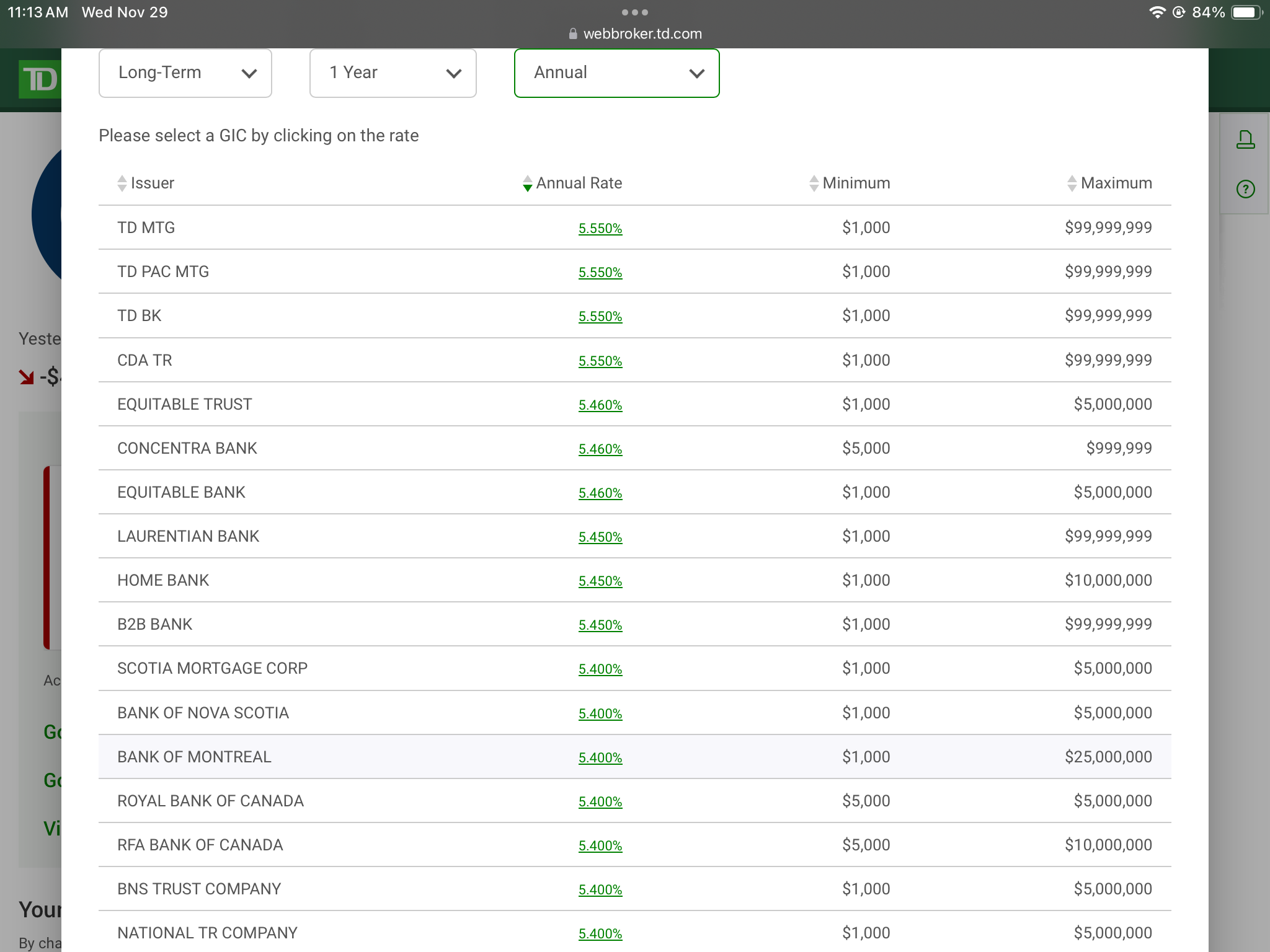Select Equitable Bank 5.460% rate
1270x952 pixels.
600,493
